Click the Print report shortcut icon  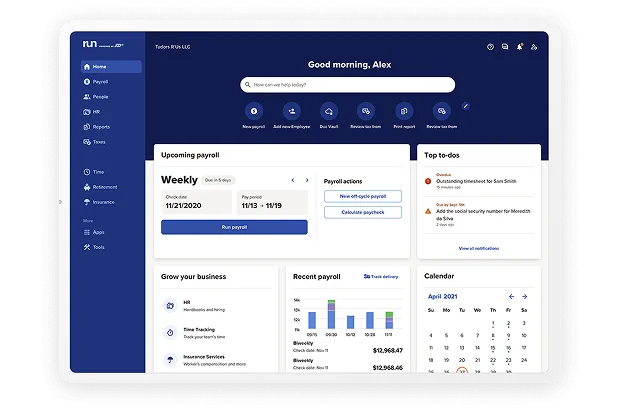pos(404,111)
